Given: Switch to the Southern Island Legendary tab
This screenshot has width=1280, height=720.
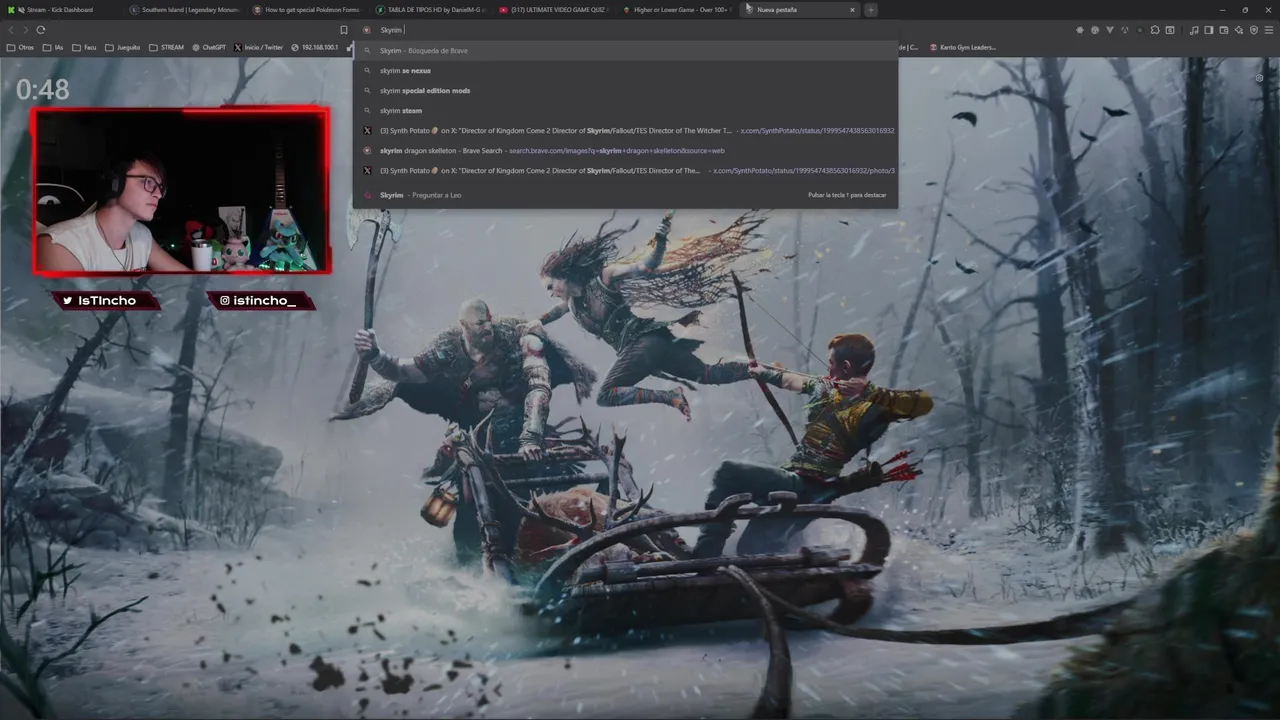Looking at the screenshot, I should [x=186, y=10].
